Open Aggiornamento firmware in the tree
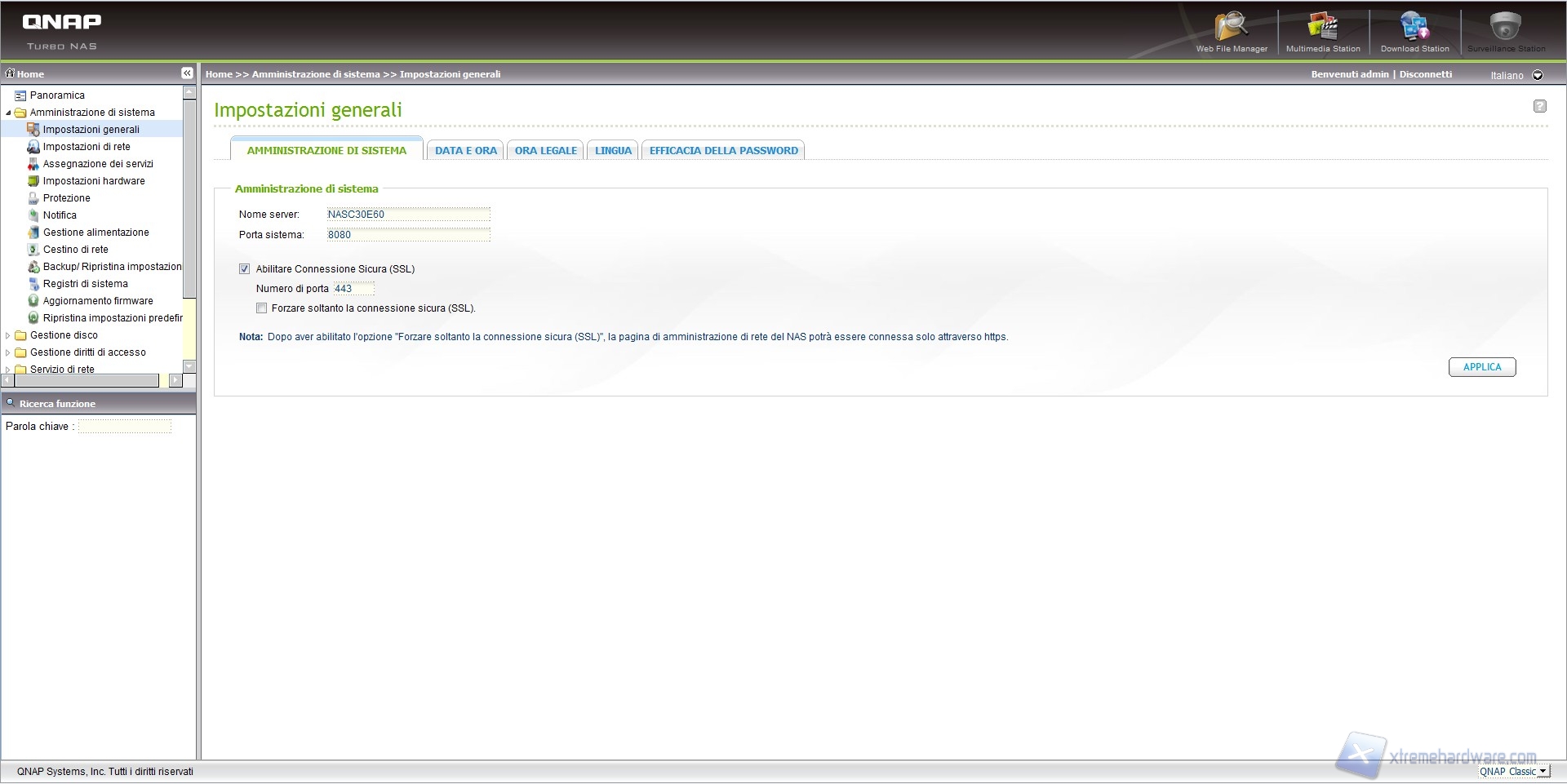 pos(98,301)
